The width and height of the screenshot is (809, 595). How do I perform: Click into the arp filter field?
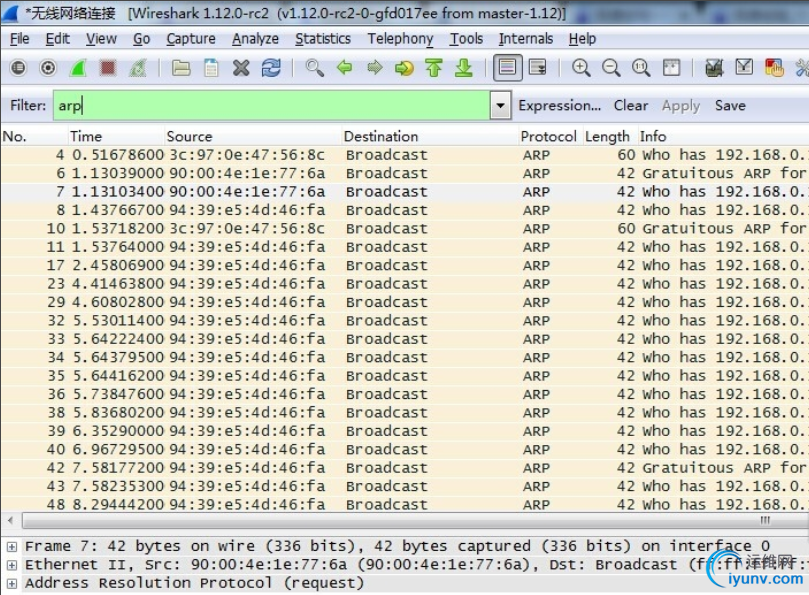pos(271,105)
